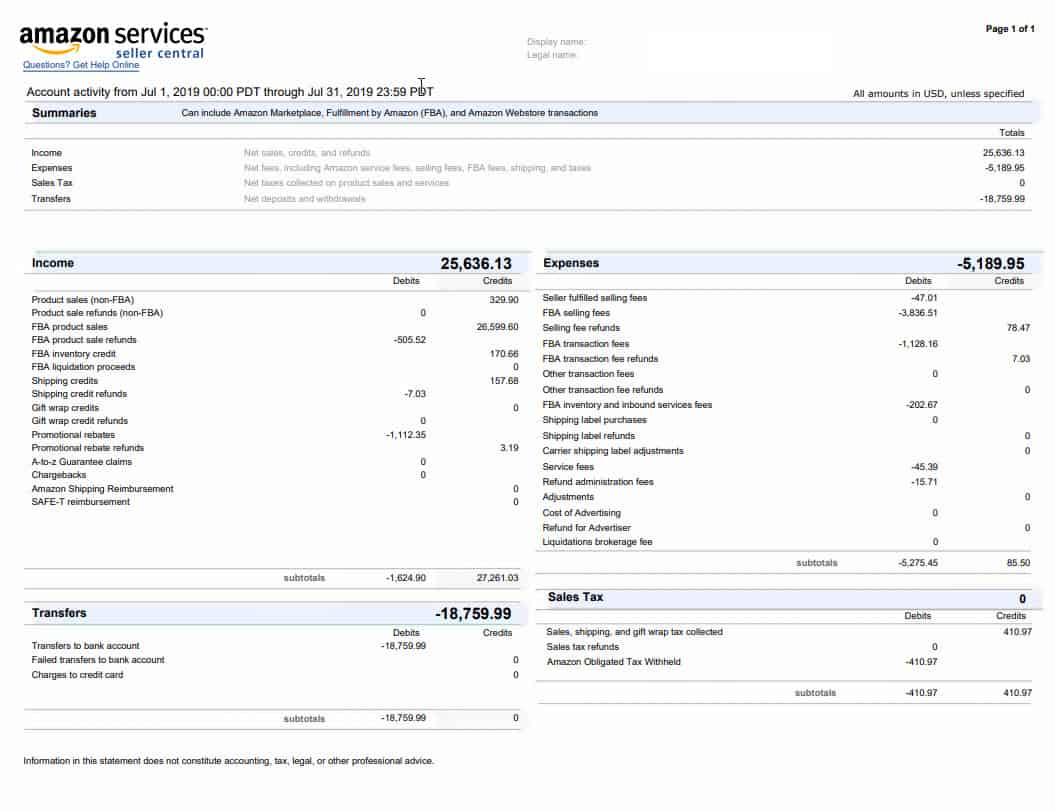This screenshot has width=1055, height=811.
Task: Click the Expenses section heading
Action: (x=570, y=263)
